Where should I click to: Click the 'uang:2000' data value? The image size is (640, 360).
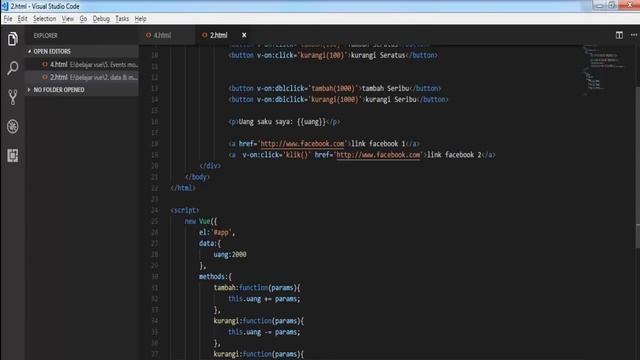tap(230, 254)
